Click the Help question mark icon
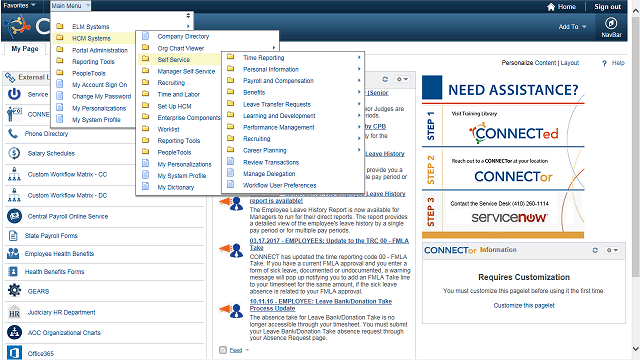 [x=604, y=63]
